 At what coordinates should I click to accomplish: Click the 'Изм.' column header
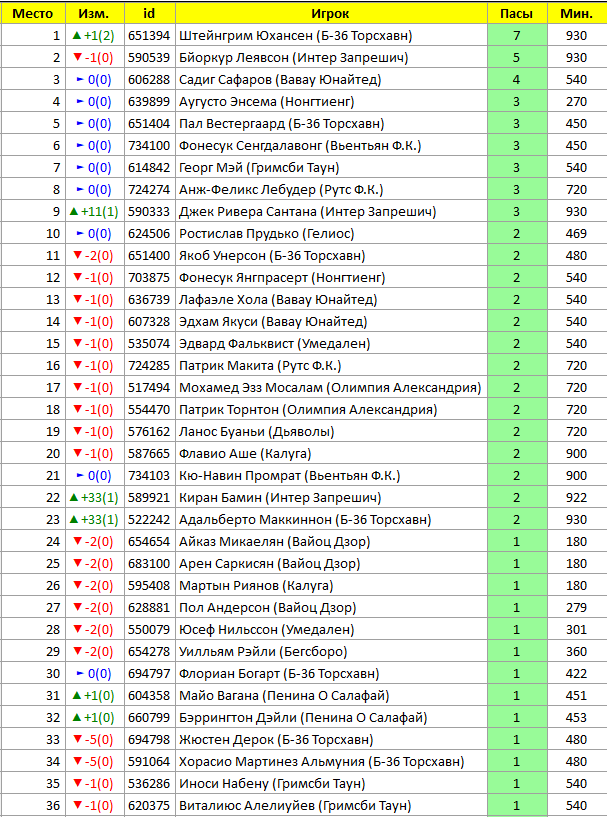[94, 14]
